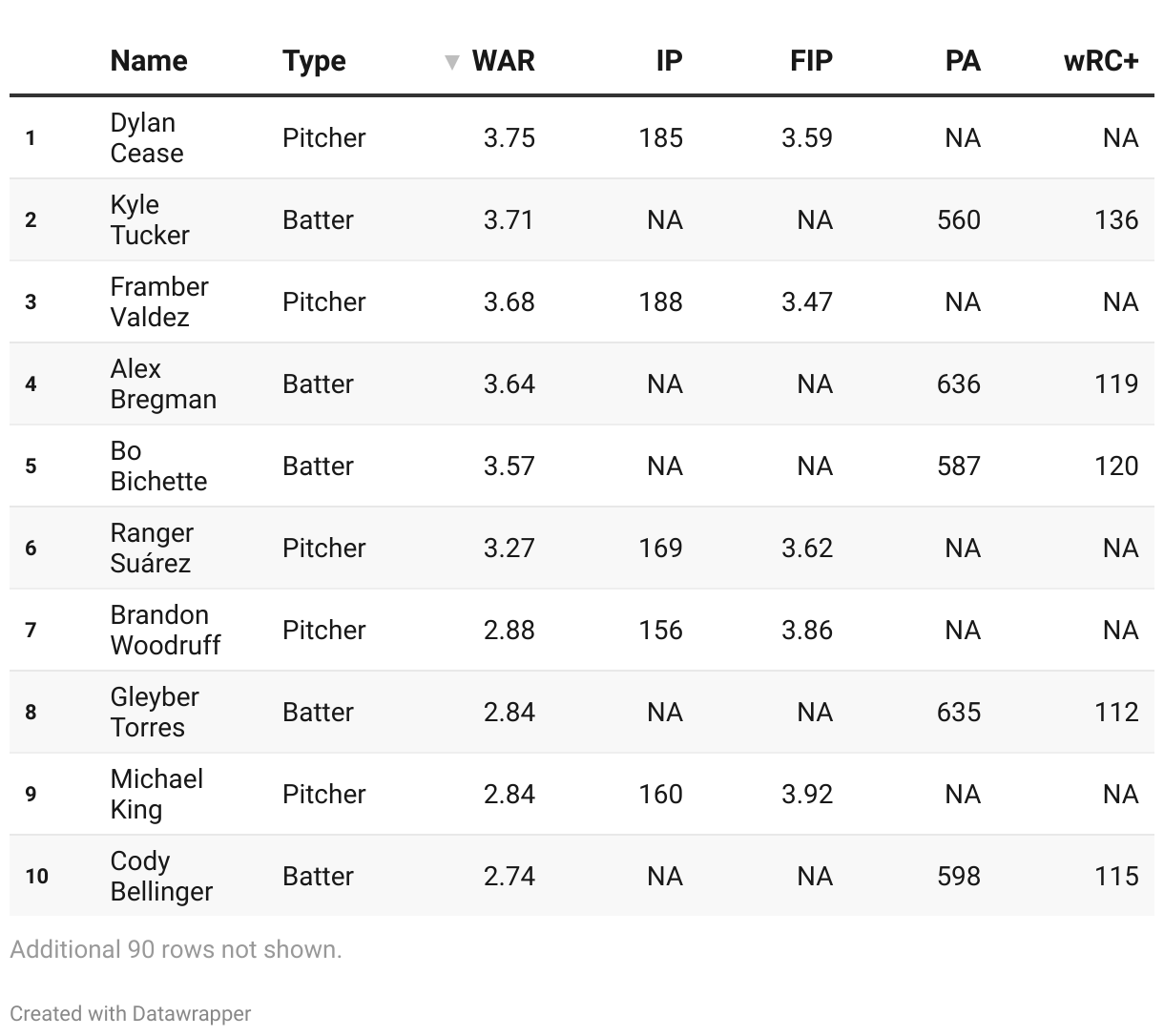1164x1036 pixels.
Task: Sort by the wRC+ column
Action: click(x=1100, y=61)
